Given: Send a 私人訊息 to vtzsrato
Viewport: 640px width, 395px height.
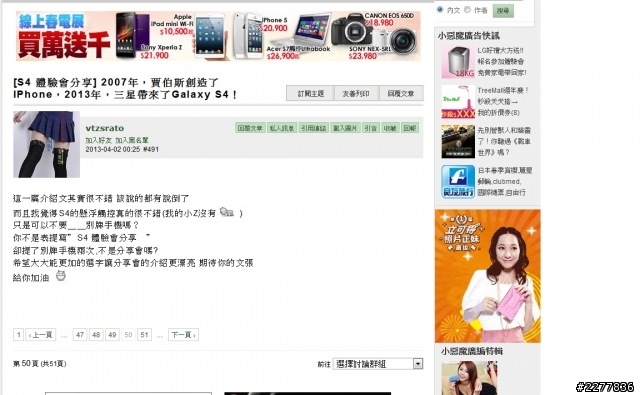Looking at the screenshot, I should [x=282, y=128].
